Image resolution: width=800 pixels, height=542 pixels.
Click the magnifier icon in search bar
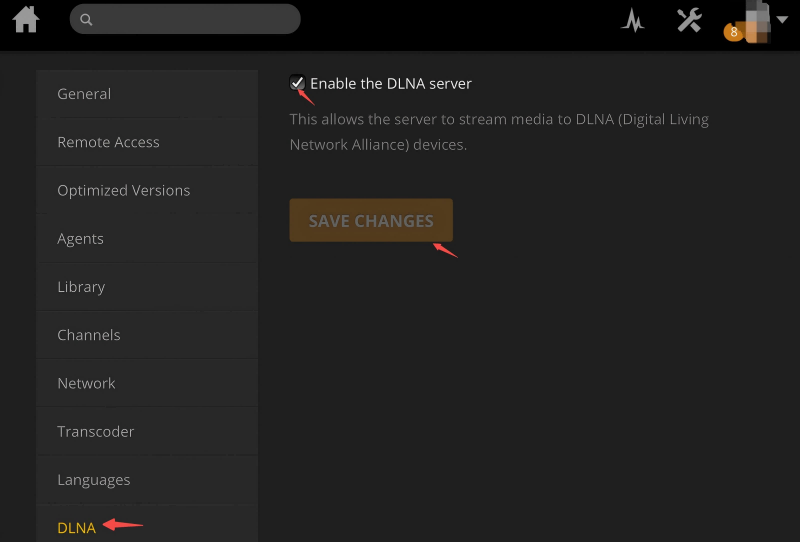pyautogui.click(x=87, y=19)
